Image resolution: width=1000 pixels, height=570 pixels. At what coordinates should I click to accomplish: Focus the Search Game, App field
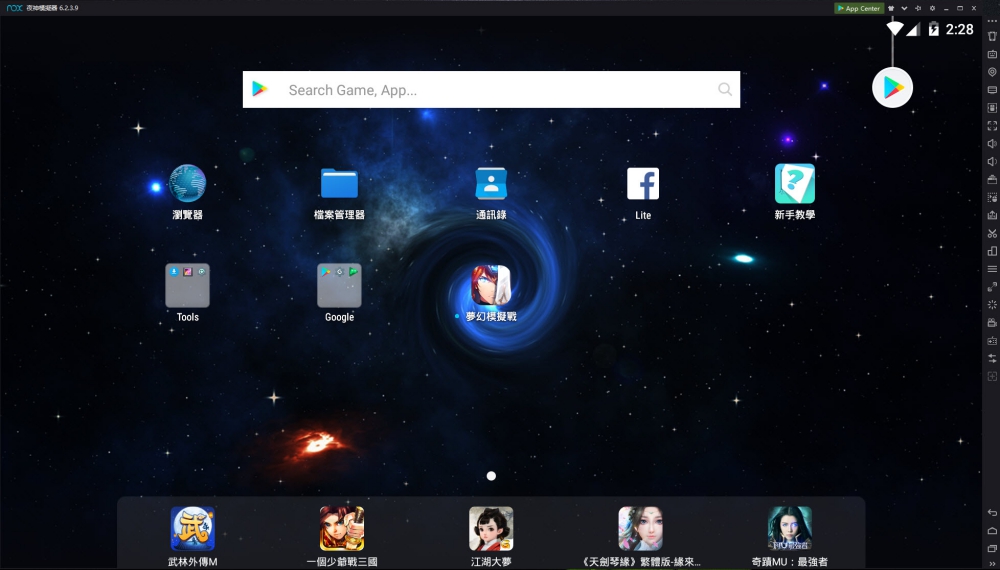[x=491, y=89]
